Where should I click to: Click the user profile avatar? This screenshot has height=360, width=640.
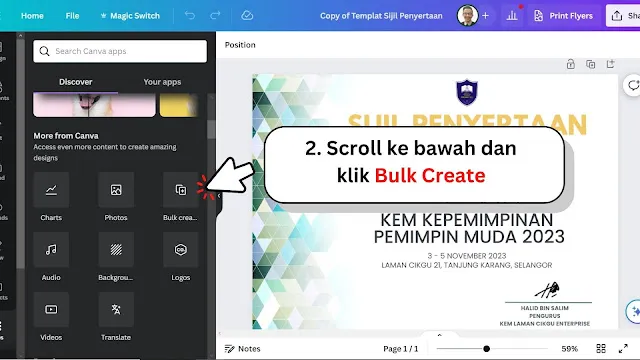468,16
